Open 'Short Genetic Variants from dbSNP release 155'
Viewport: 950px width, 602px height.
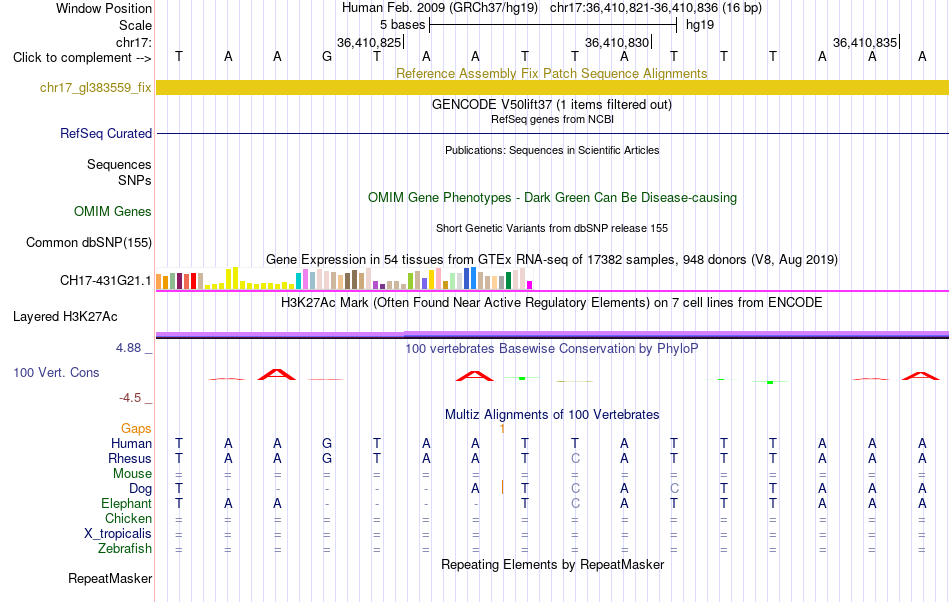pyautogui.click(x=552, y=228)
